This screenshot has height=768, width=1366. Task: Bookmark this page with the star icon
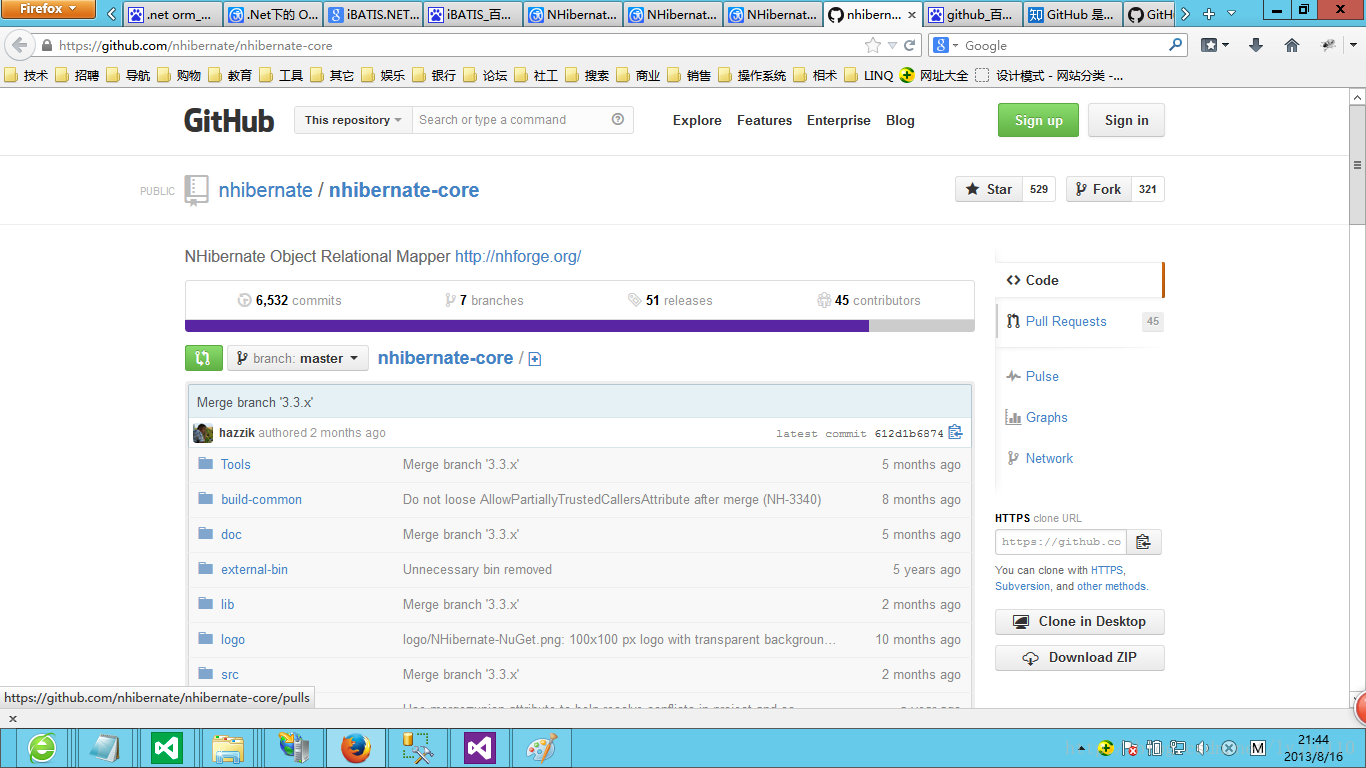[x=873, y=45]
